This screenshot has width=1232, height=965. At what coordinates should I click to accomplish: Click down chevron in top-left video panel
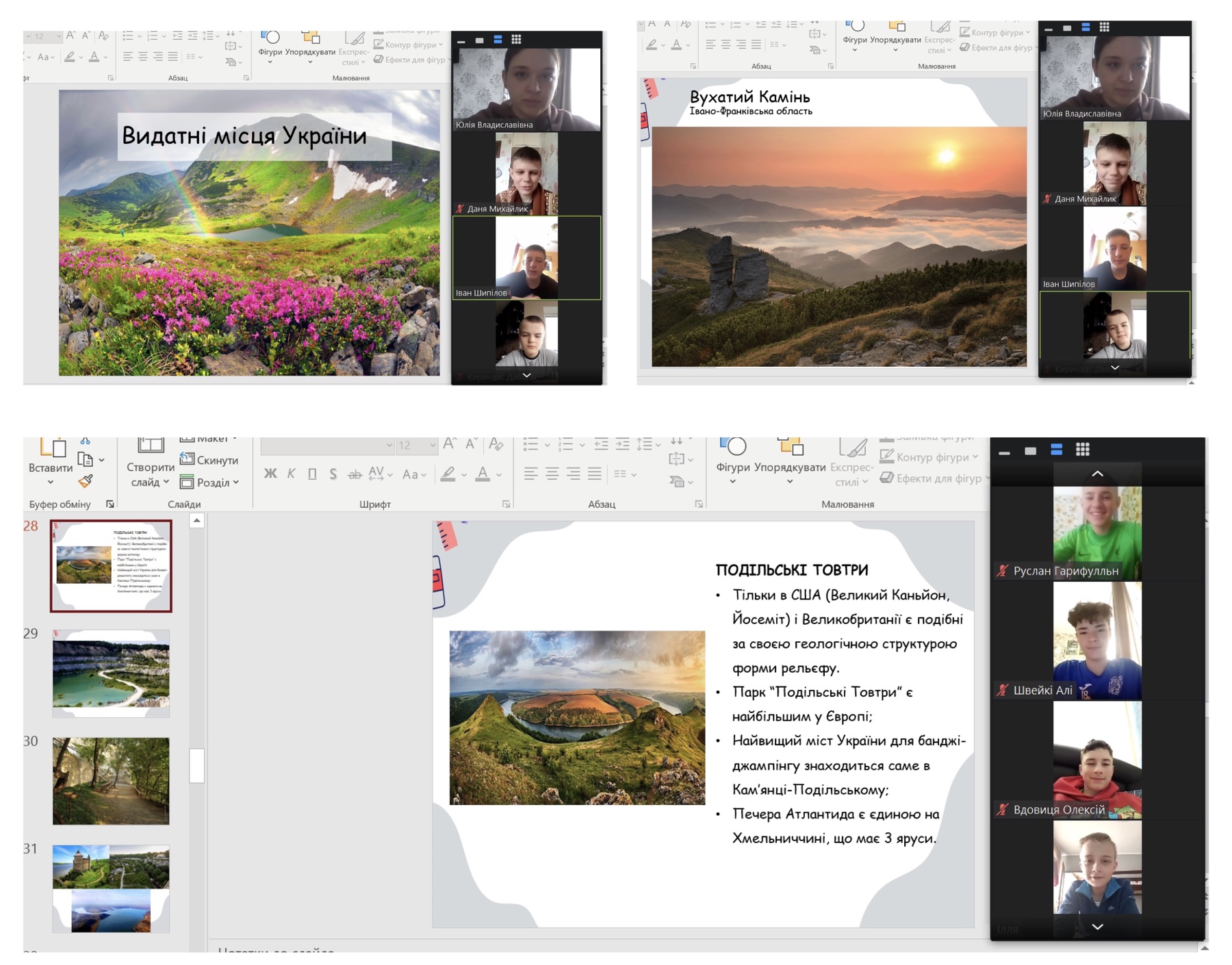(x=526, y=375)
